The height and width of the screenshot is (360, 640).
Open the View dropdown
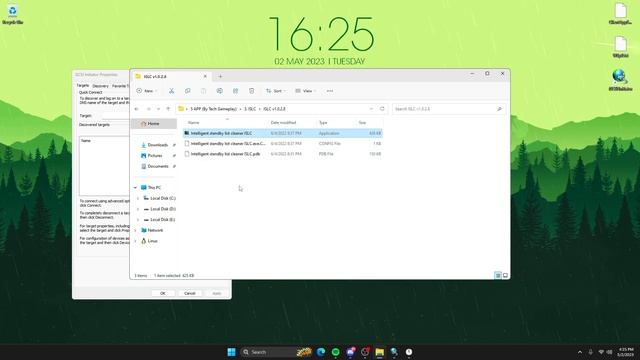pos(306,91)
